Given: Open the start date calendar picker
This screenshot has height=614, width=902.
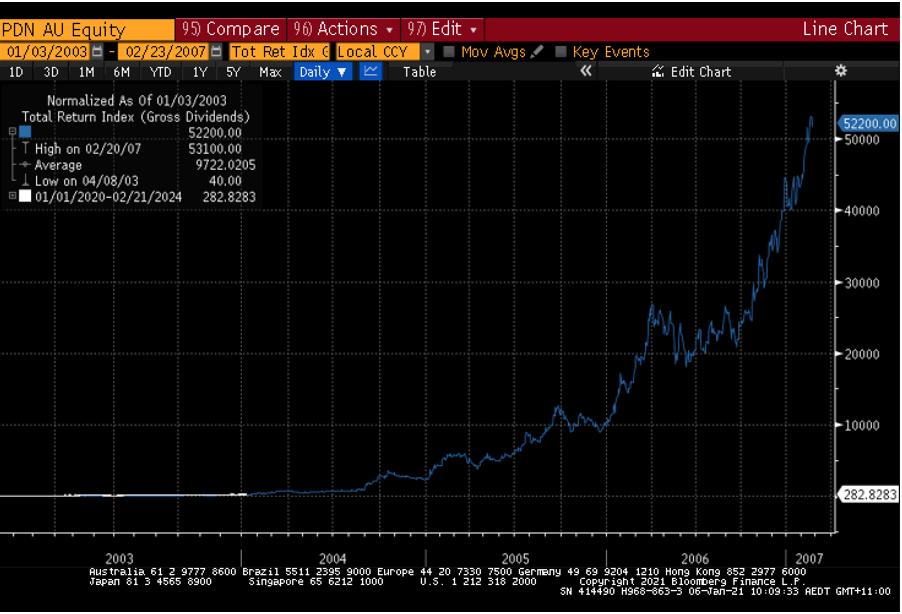Looking at the screenshot, I should 97,51.
